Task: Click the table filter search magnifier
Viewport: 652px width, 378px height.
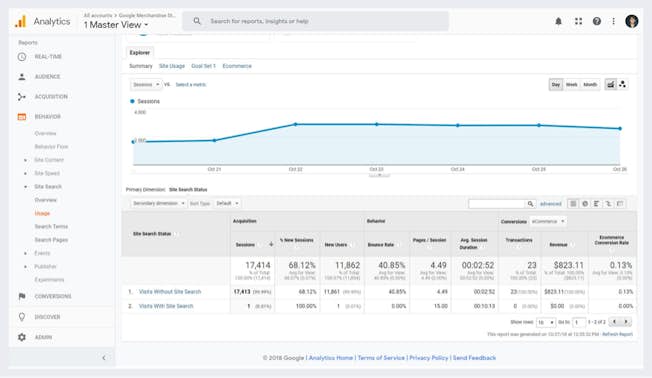Action: coord(530,204)
